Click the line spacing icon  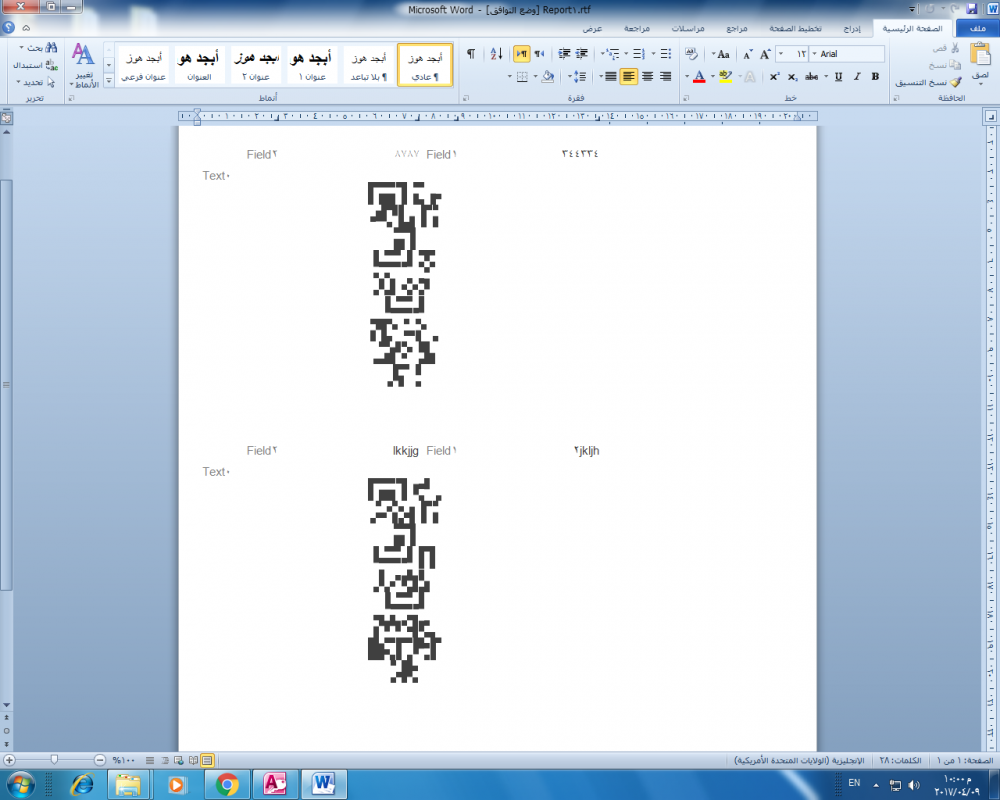580,77
